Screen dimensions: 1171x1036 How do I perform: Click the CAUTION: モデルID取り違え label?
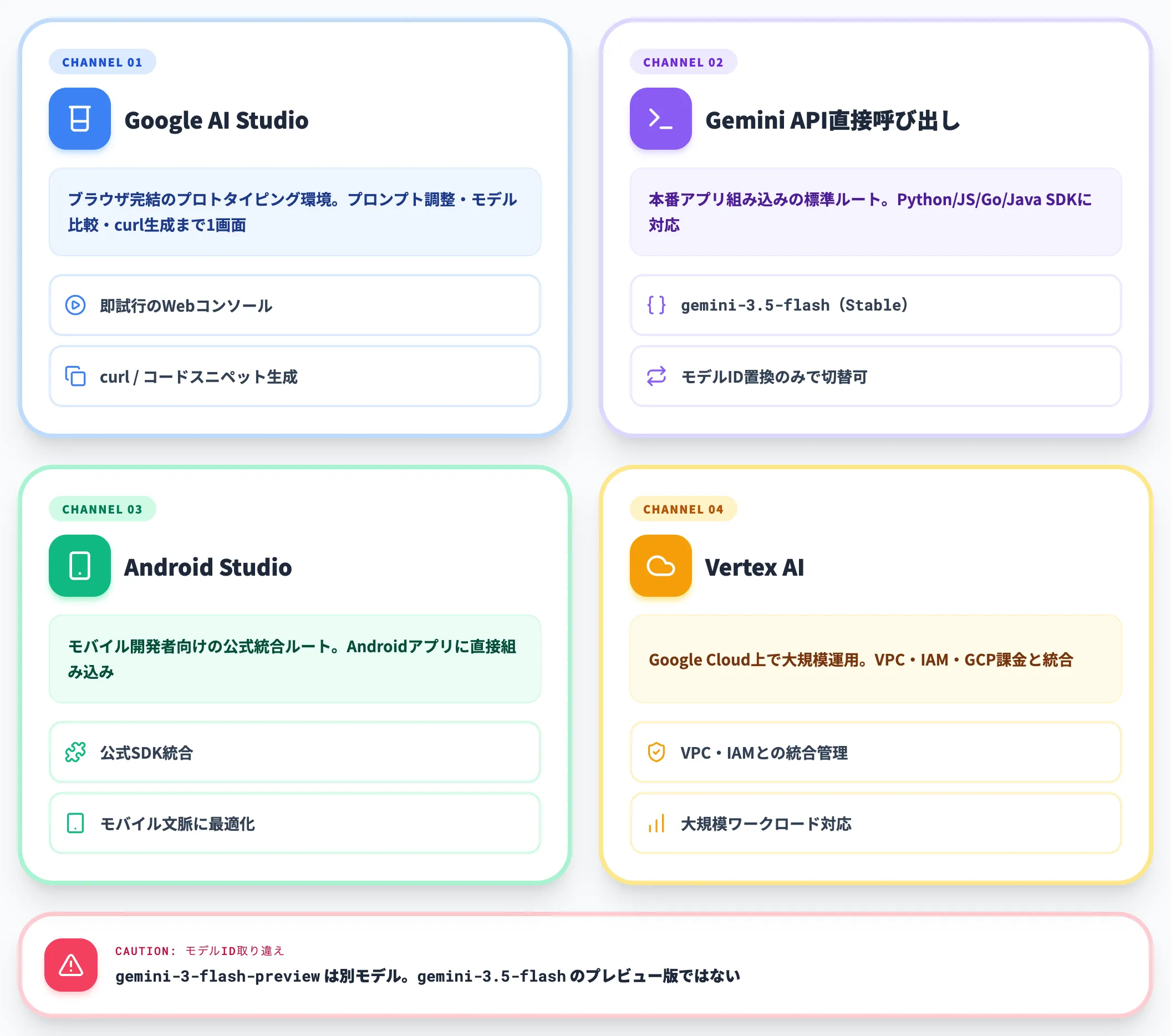click(200, 951)
